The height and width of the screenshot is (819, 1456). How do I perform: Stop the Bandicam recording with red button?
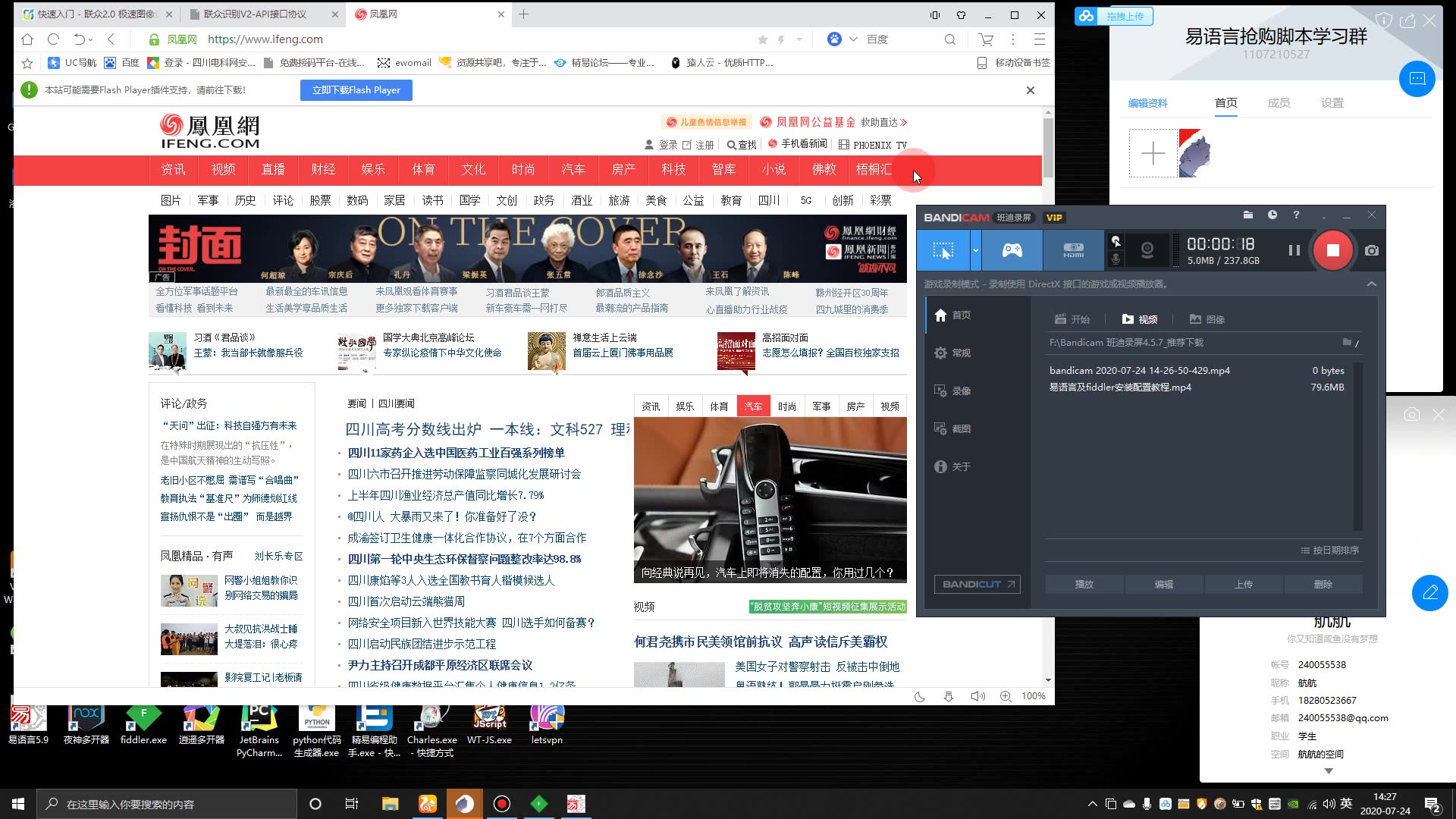1332,250
